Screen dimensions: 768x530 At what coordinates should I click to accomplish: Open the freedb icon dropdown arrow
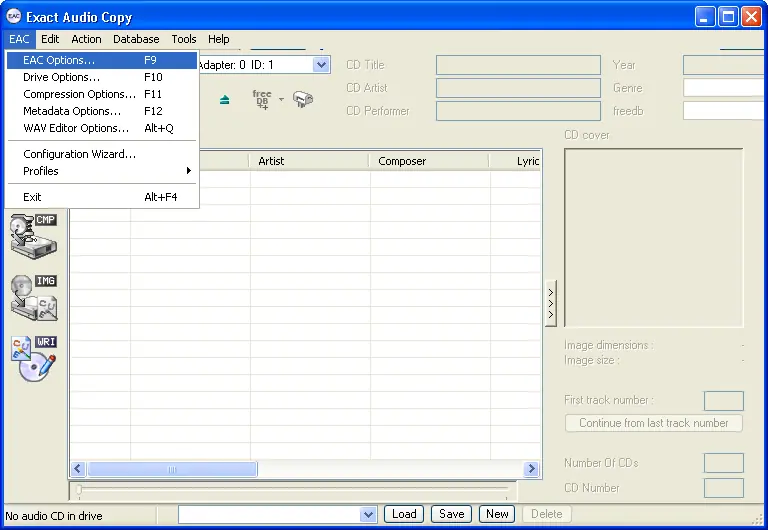pos(281,99)
